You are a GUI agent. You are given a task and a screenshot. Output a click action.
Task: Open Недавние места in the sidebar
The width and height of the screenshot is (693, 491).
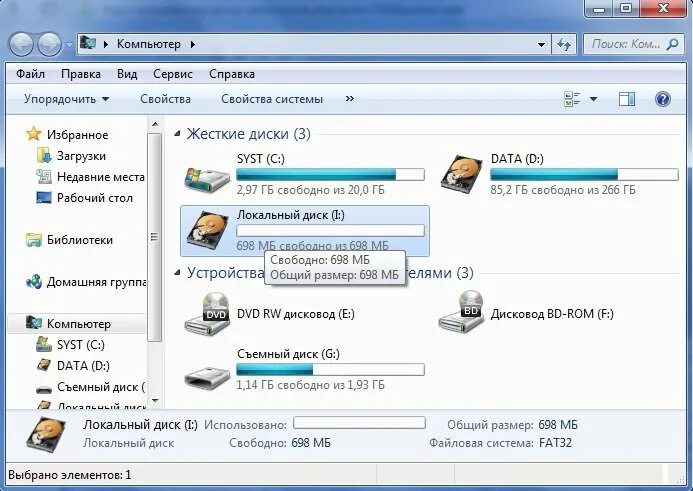click(101, 177)
